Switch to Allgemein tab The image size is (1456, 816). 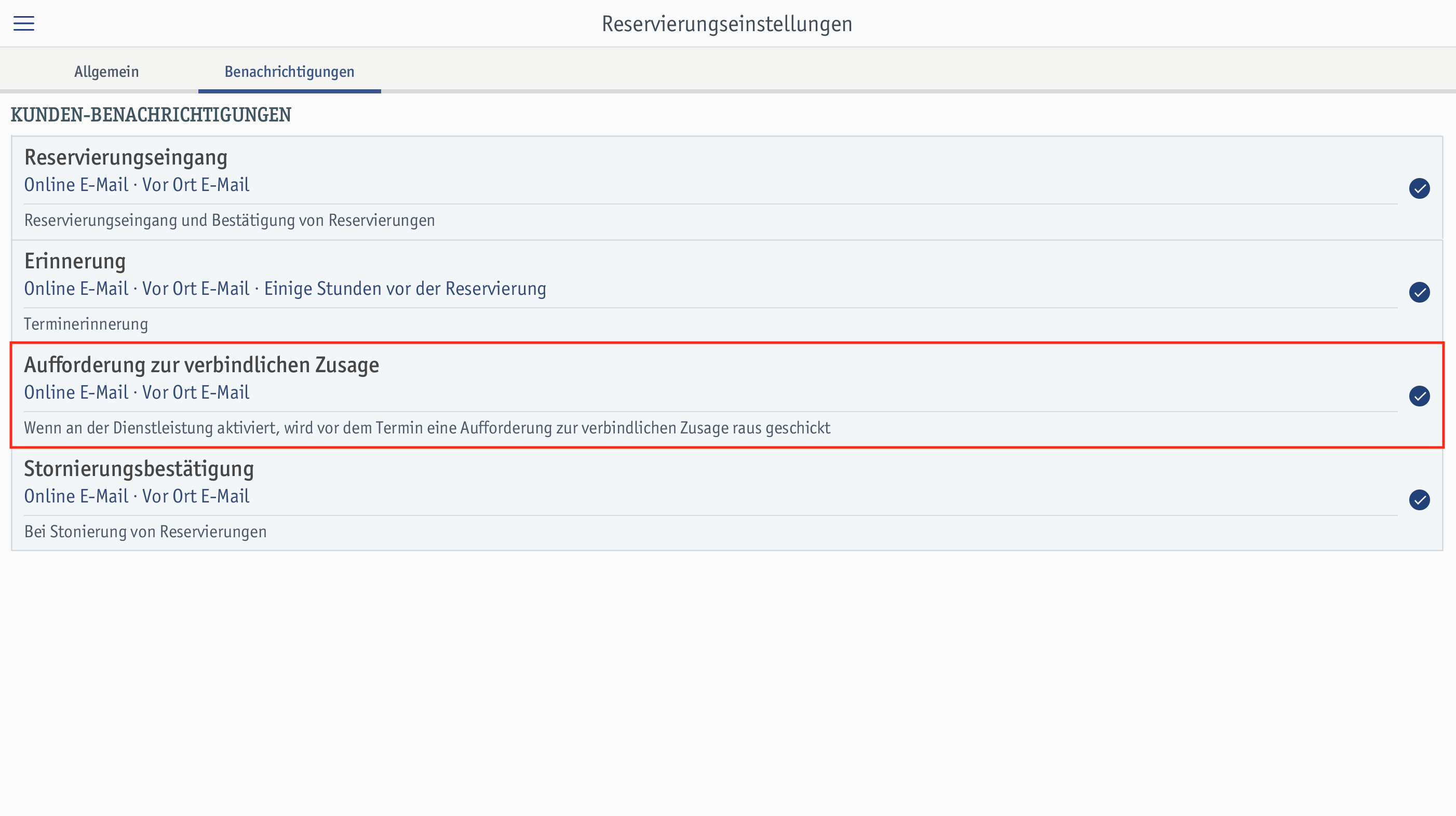pos(106,71)
